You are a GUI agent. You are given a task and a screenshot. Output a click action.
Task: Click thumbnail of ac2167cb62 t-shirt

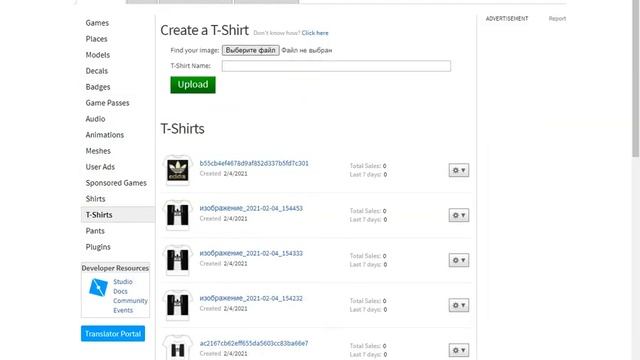[x=178, y=348]
